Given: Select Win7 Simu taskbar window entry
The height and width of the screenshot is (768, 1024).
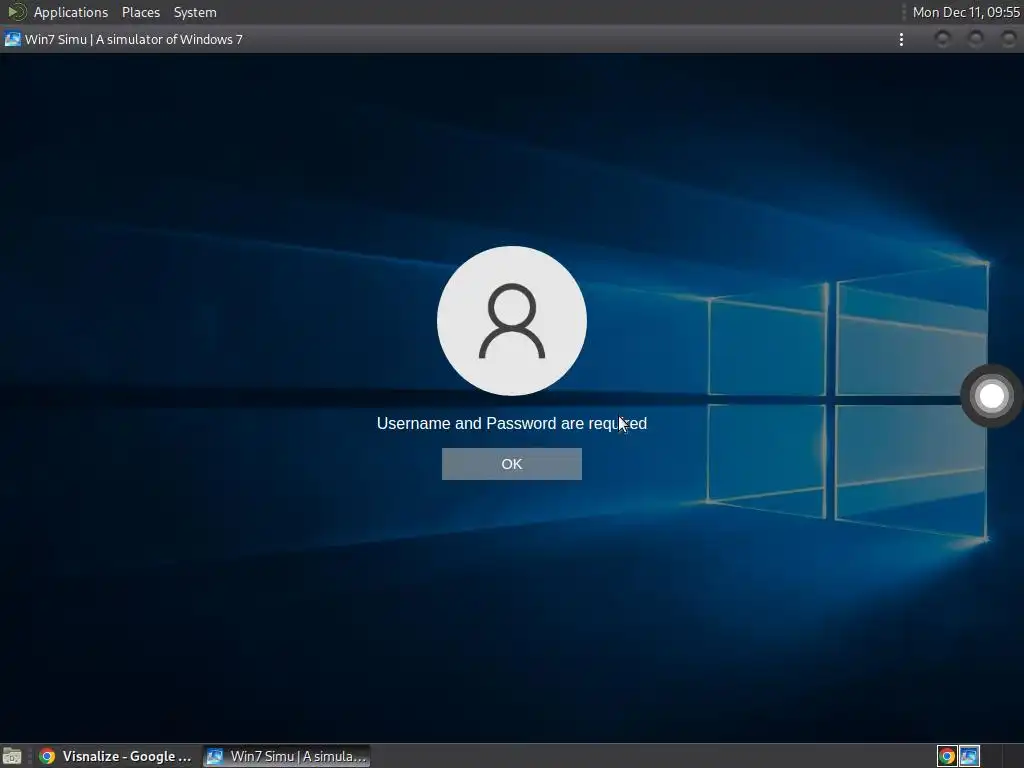Looking at the screenshot, I should point(287,756).
